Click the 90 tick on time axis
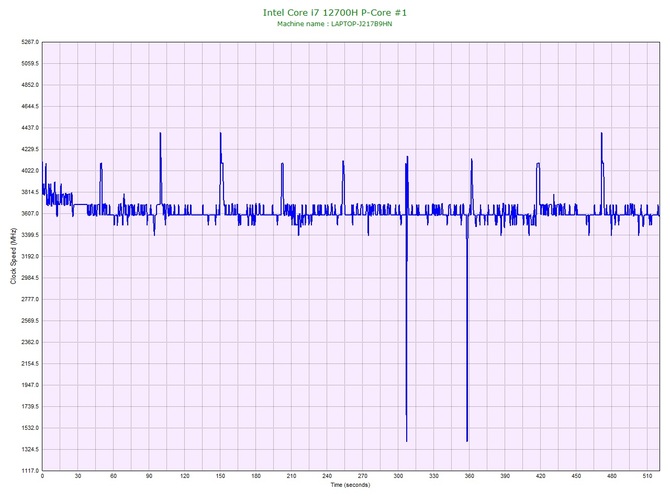 [149, 476]
